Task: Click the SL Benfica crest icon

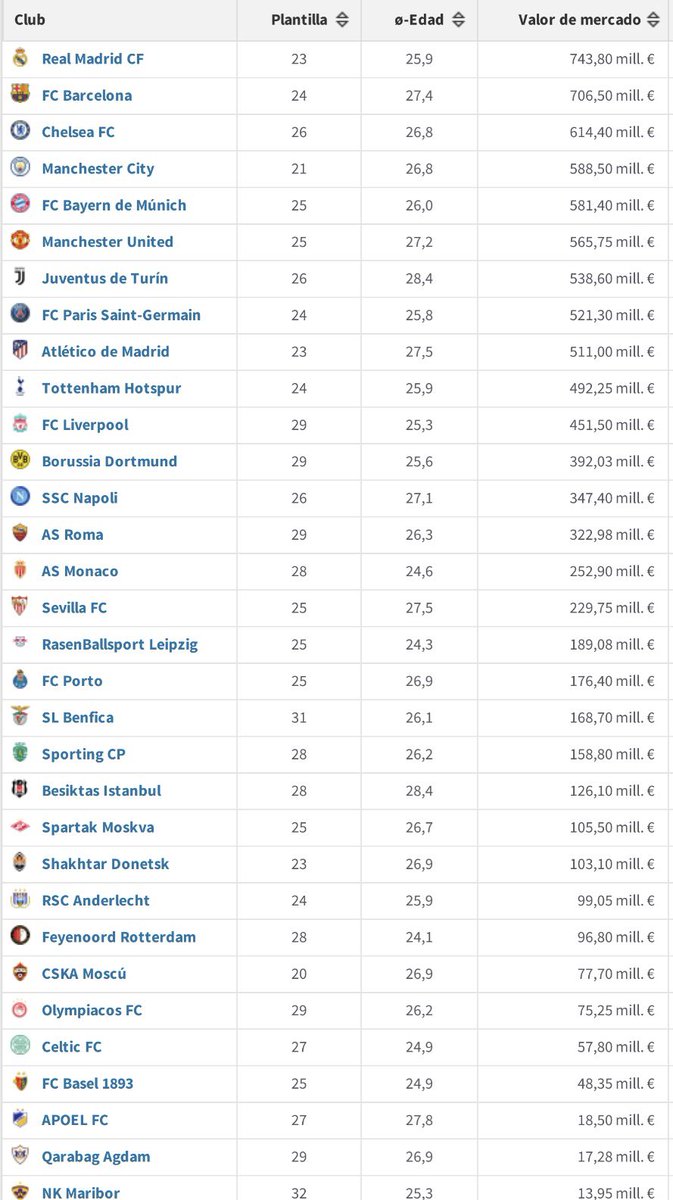Action: pos(20,717)
